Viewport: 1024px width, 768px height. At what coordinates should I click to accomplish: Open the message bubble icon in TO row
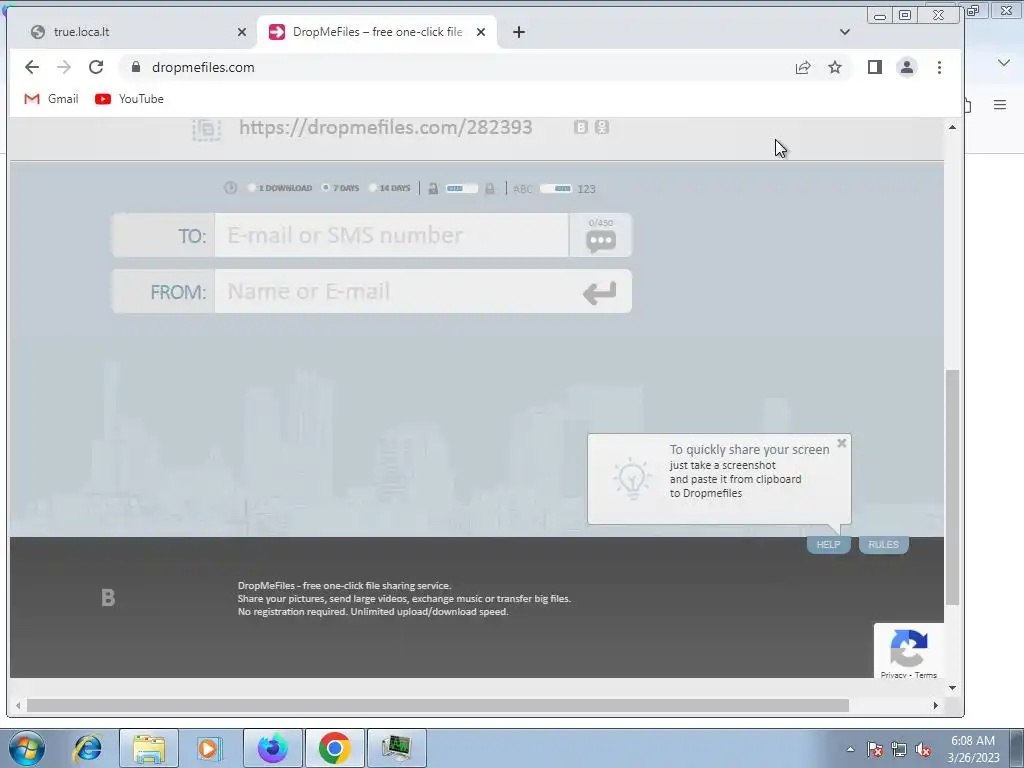coord(601,241)
